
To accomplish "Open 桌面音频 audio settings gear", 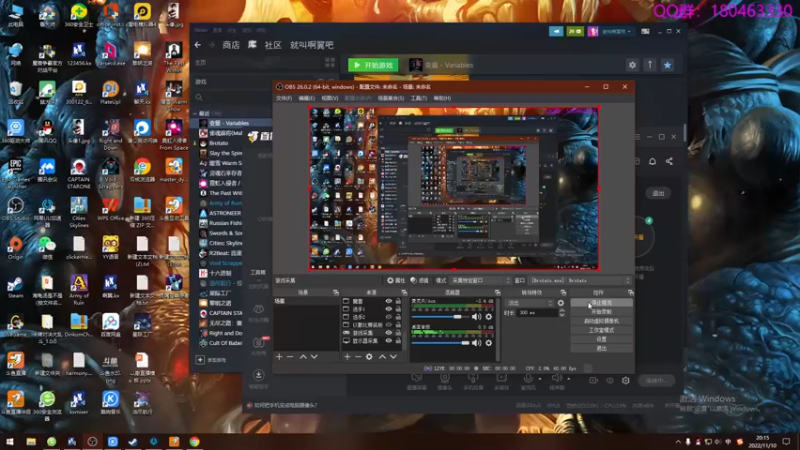I will (x=489, y=343).
